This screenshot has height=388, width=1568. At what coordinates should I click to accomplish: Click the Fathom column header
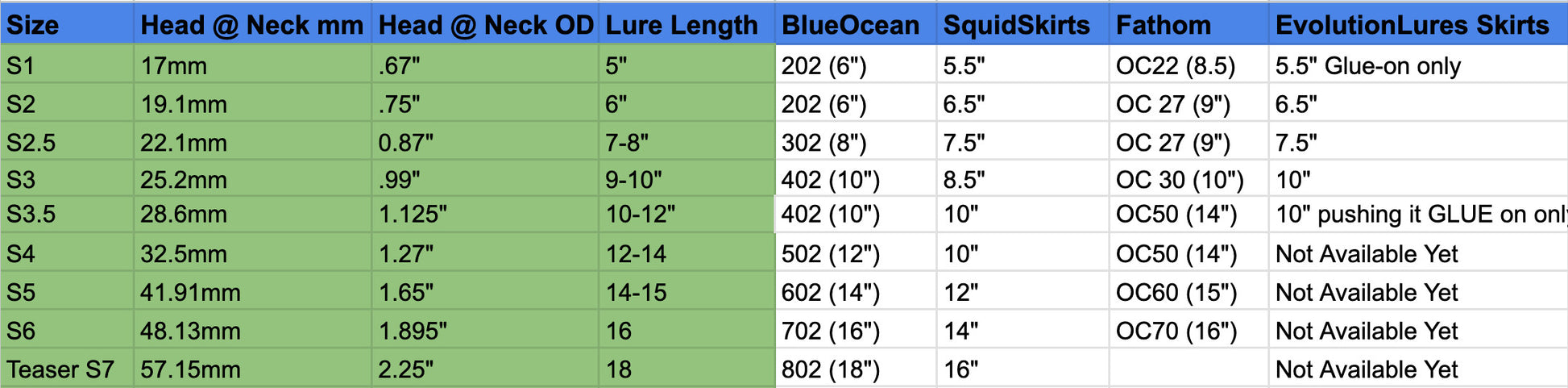pyautogui.click(x=1189, y=24)
